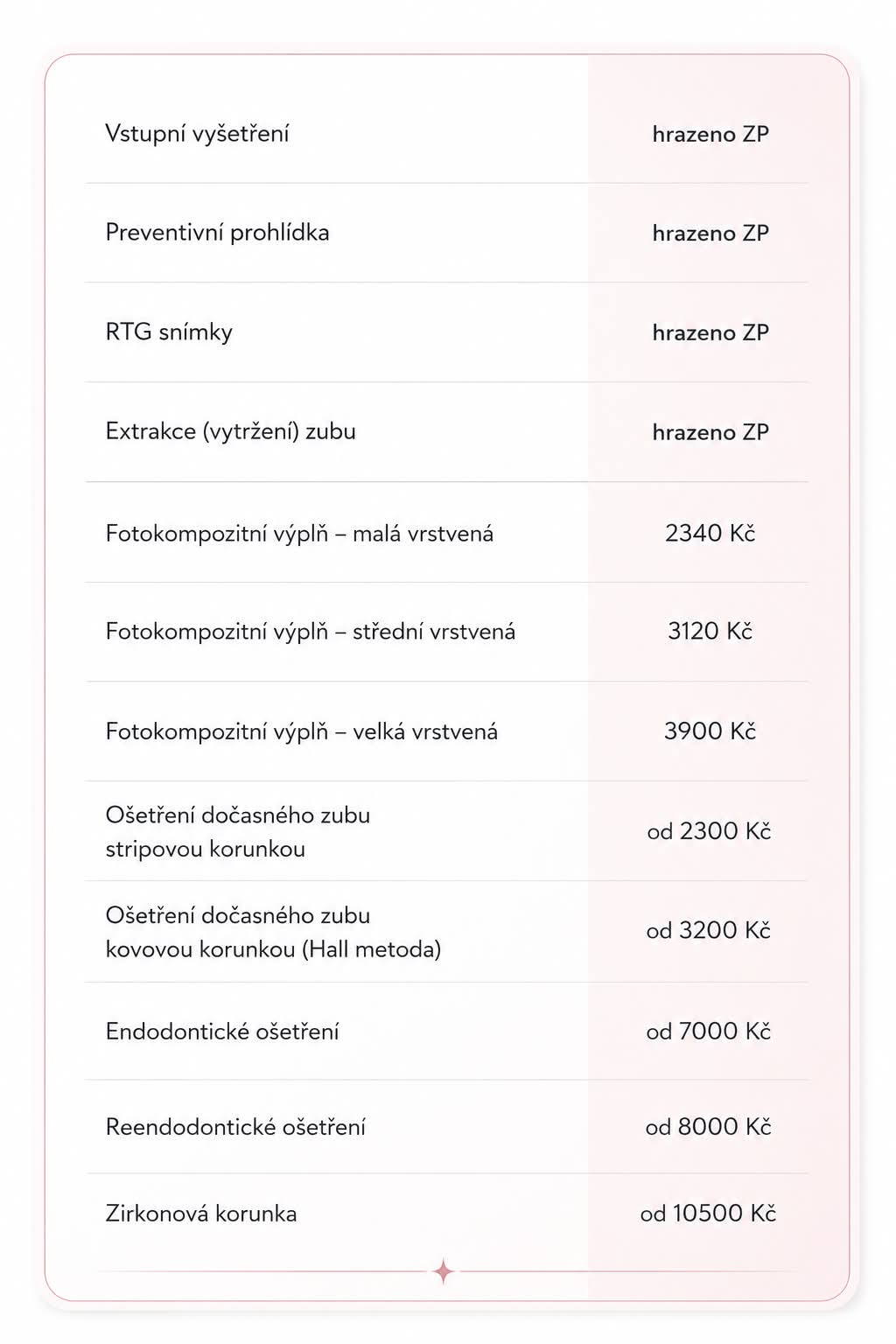This screenshot has height=1344, width=896.
Task: Select Fotokompozitní výplň – malá vrstvená
Action: pyautogui.click(x=299, y=534)
